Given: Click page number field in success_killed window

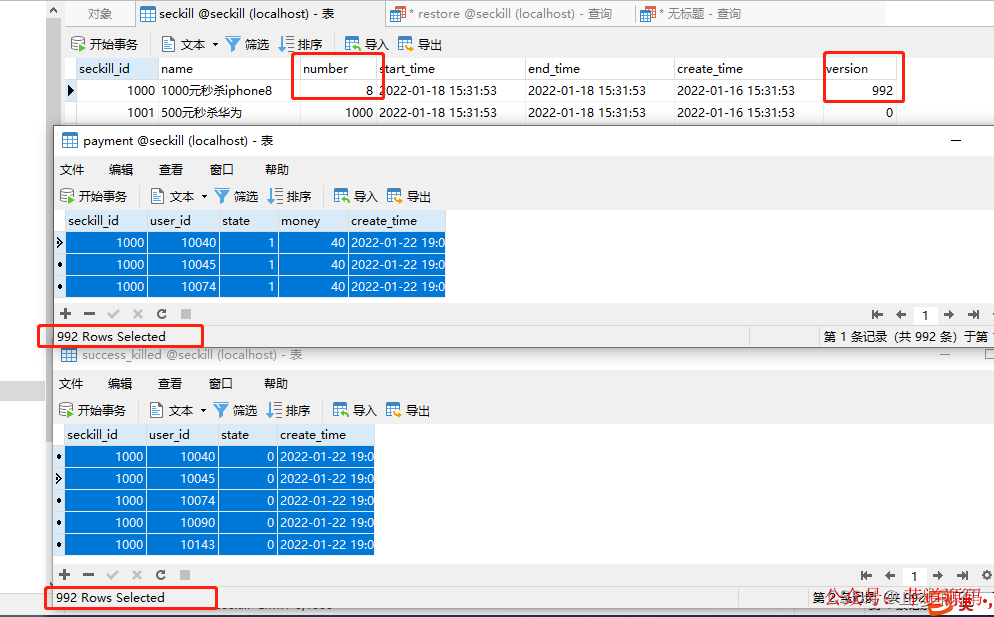Looking at the screenshot, I should point(914,576).
